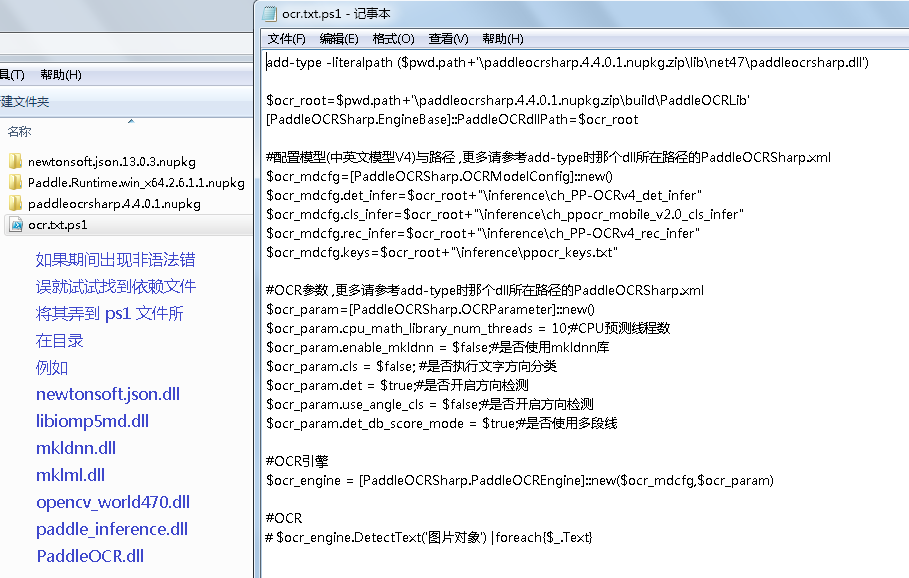Viewport: 909px width, 578px height.
Task: Click the sort arrow above the name column
Action: pyautogui.click(x=131, y=121)
